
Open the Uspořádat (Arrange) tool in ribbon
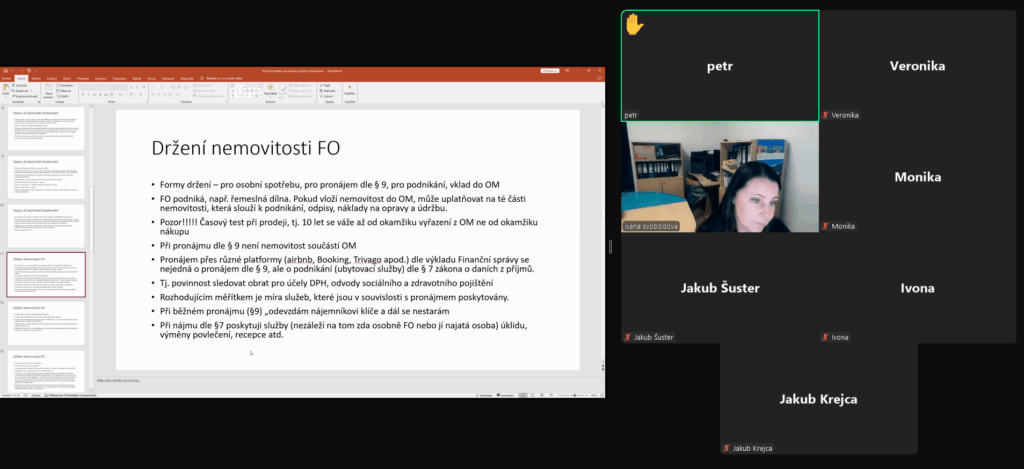point(270,90)
